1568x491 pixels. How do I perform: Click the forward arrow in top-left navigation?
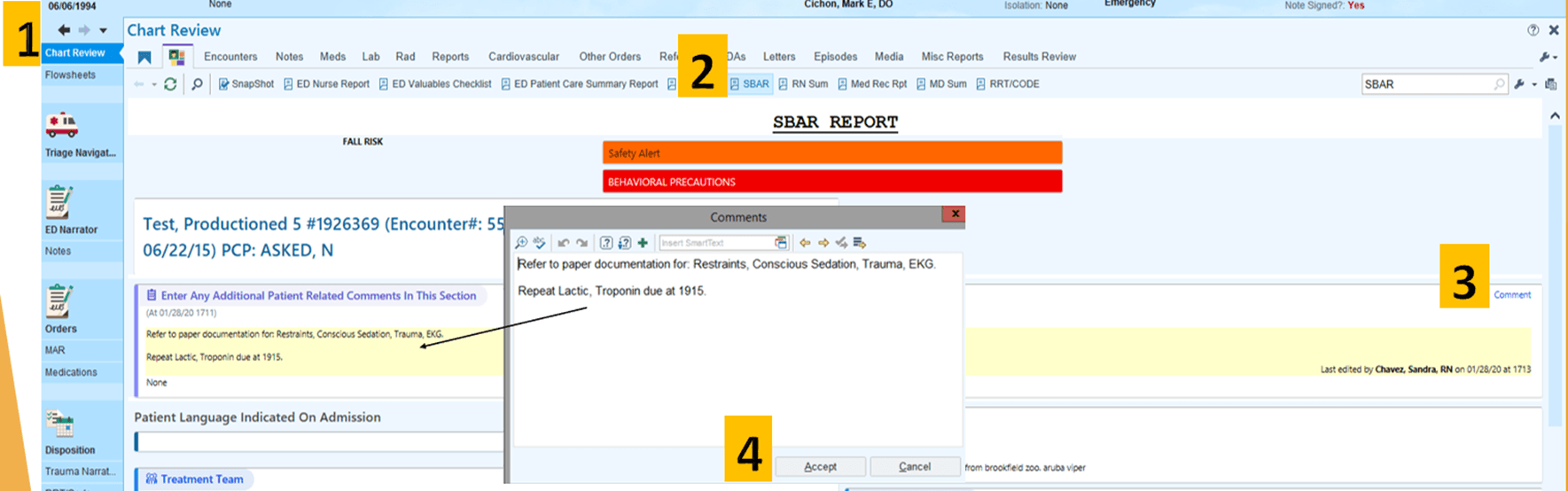click(x=84, y=30)
